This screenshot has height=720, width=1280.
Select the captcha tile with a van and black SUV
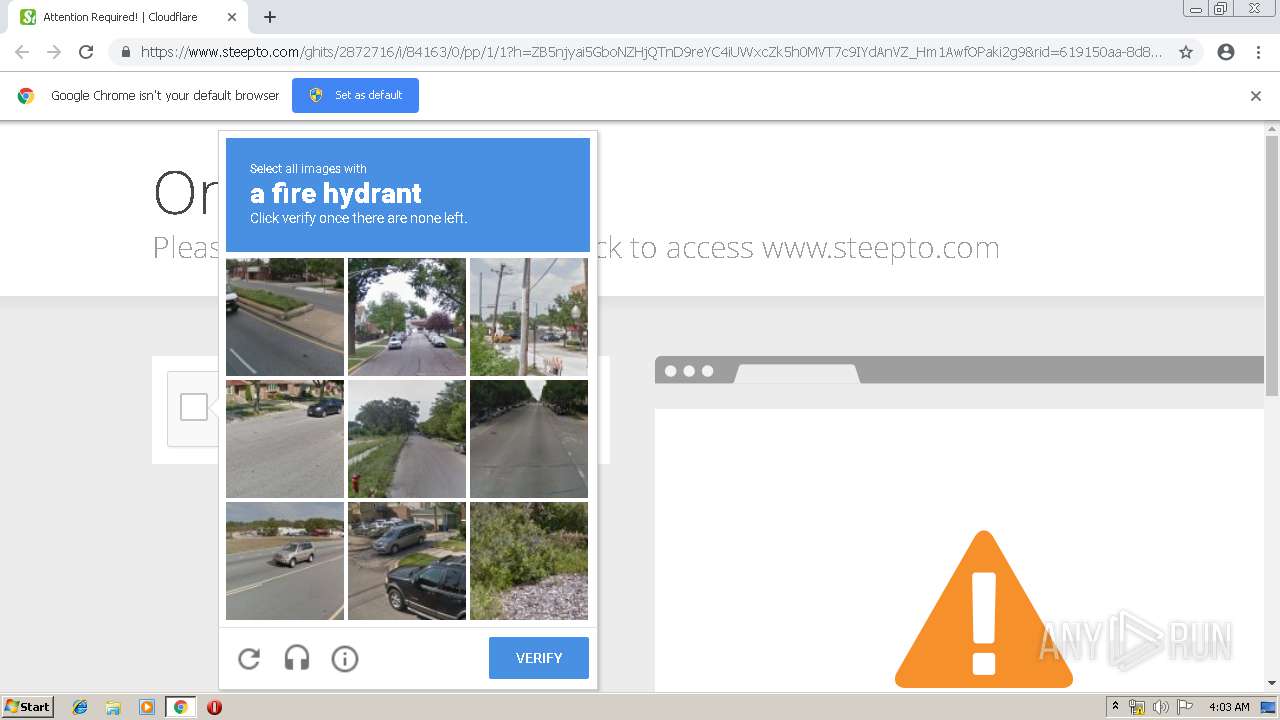point(407,561)
